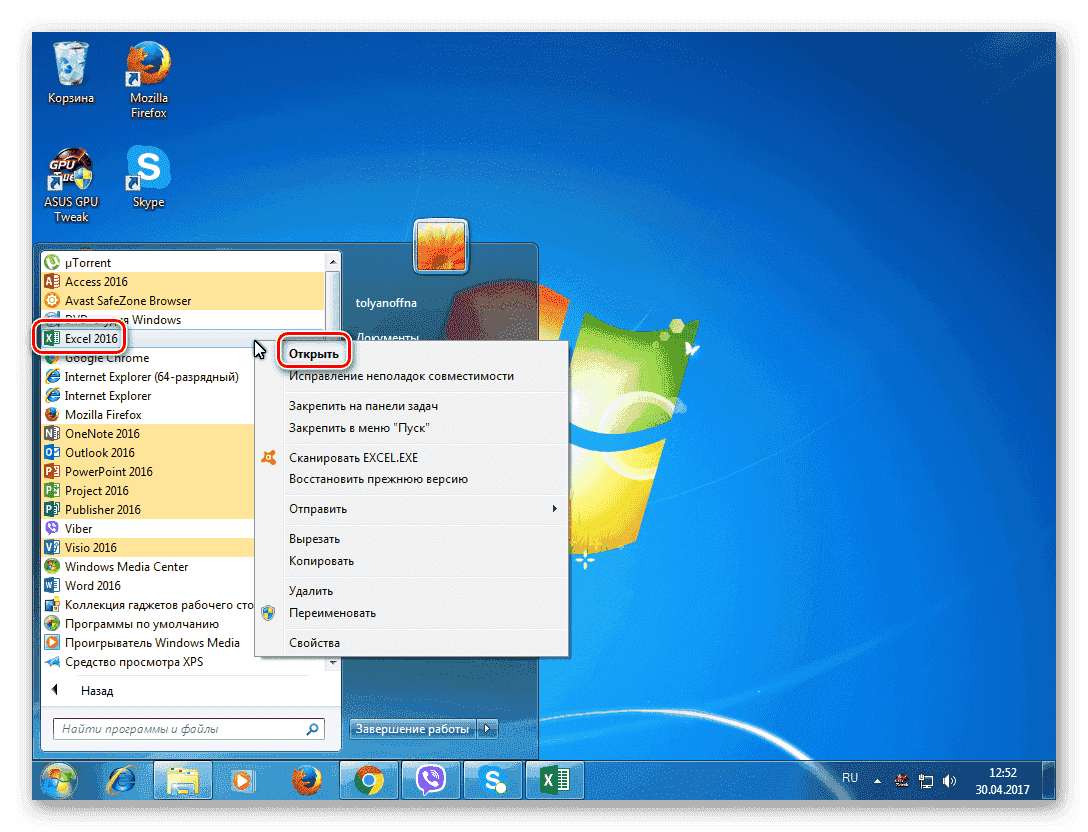
Task: Open the shutdown options arrow button
Action: tap(488, 729)
